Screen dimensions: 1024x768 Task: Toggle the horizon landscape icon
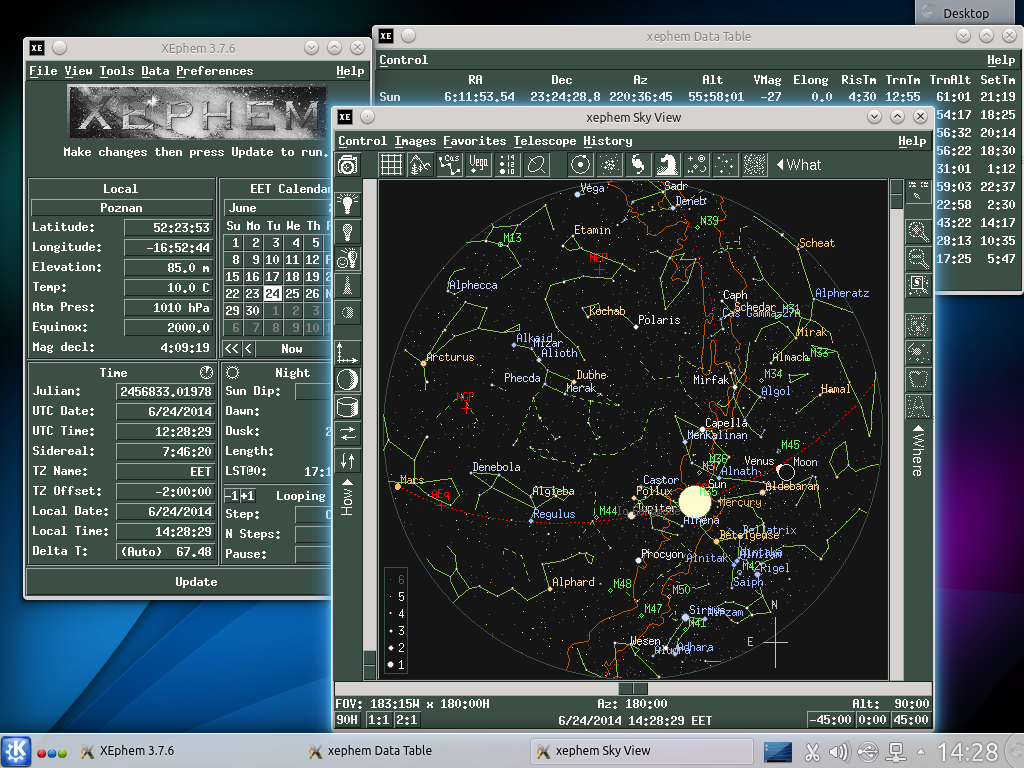coord(420,165)
